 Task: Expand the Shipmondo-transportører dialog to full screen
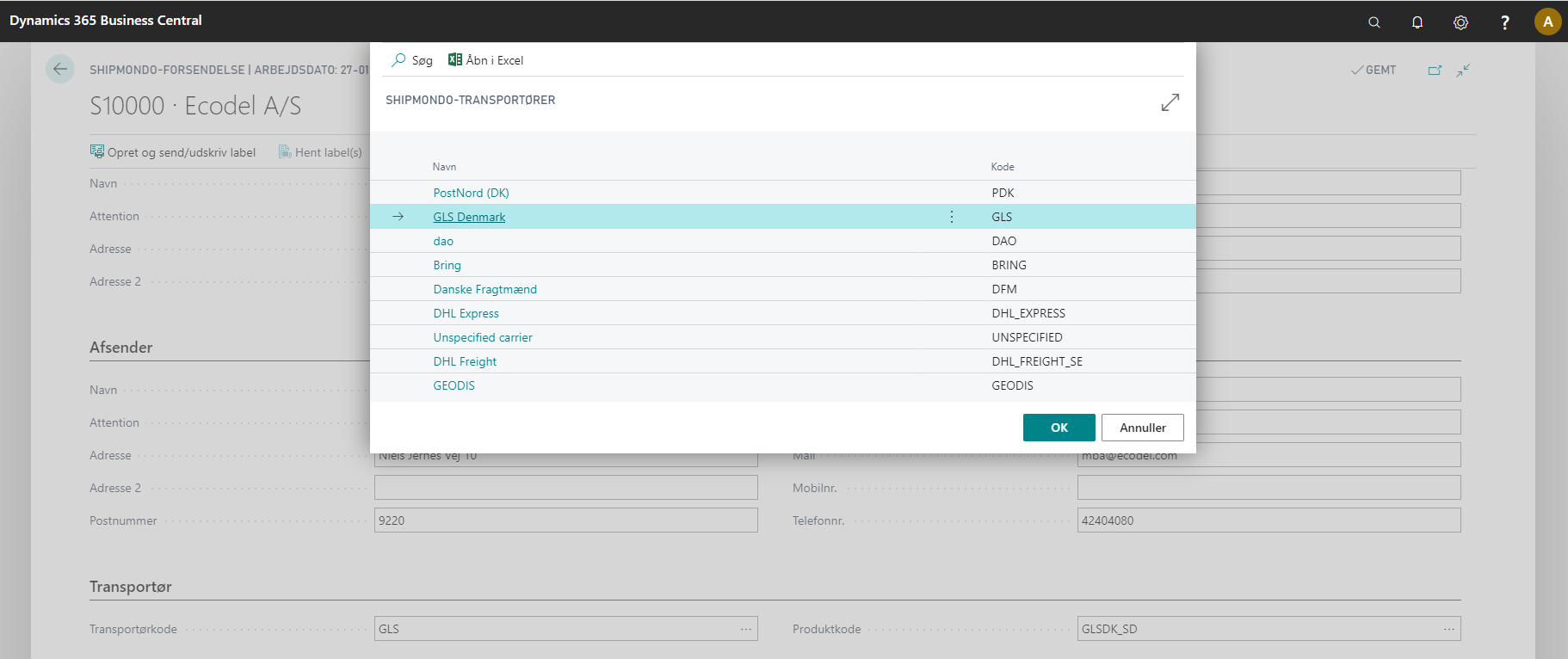1170,102
